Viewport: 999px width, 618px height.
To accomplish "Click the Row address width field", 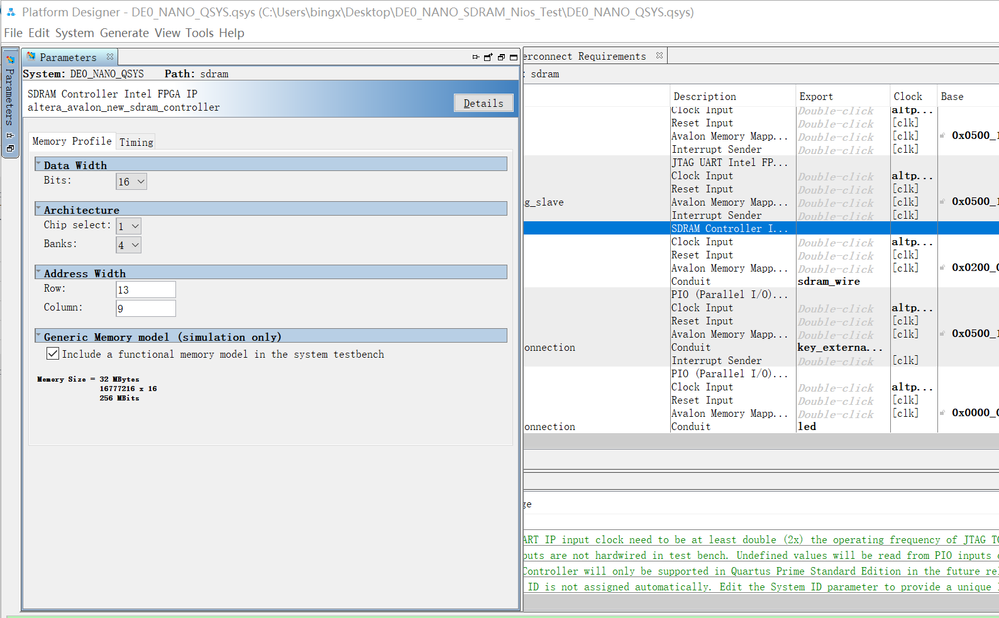I will [145, 289].
